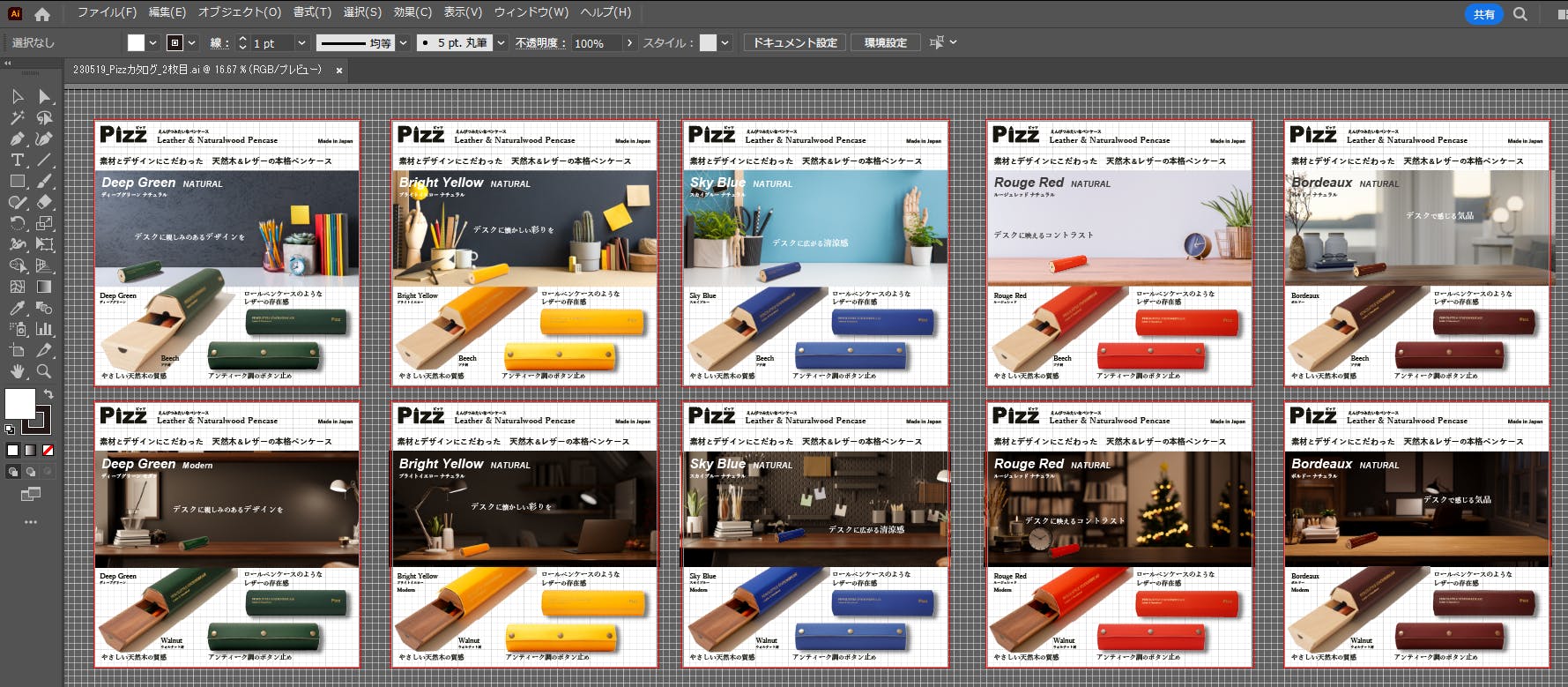Select the Magic Wand tool
The width and height of the screenshot is (1568, 687).
pyautogui.click(x=17, y=117)
